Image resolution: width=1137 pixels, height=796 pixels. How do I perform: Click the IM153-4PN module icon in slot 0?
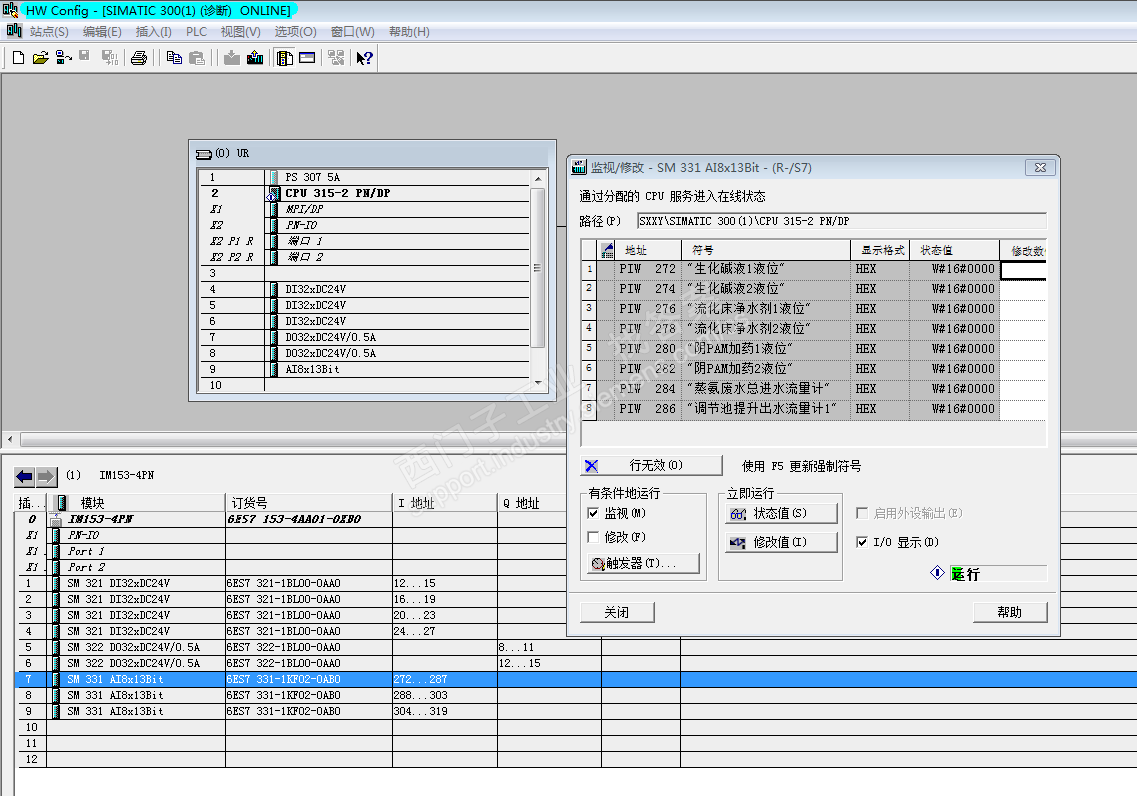[56, 519]
